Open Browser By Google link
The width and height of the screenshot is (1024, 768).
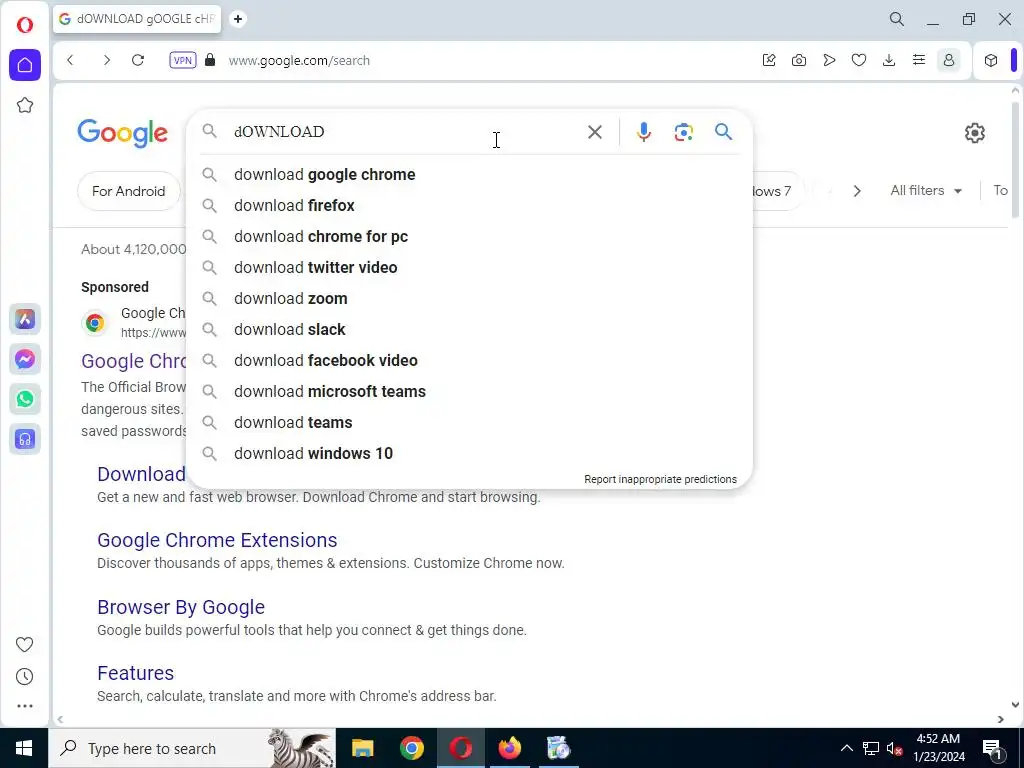click(x=181, y=607)
